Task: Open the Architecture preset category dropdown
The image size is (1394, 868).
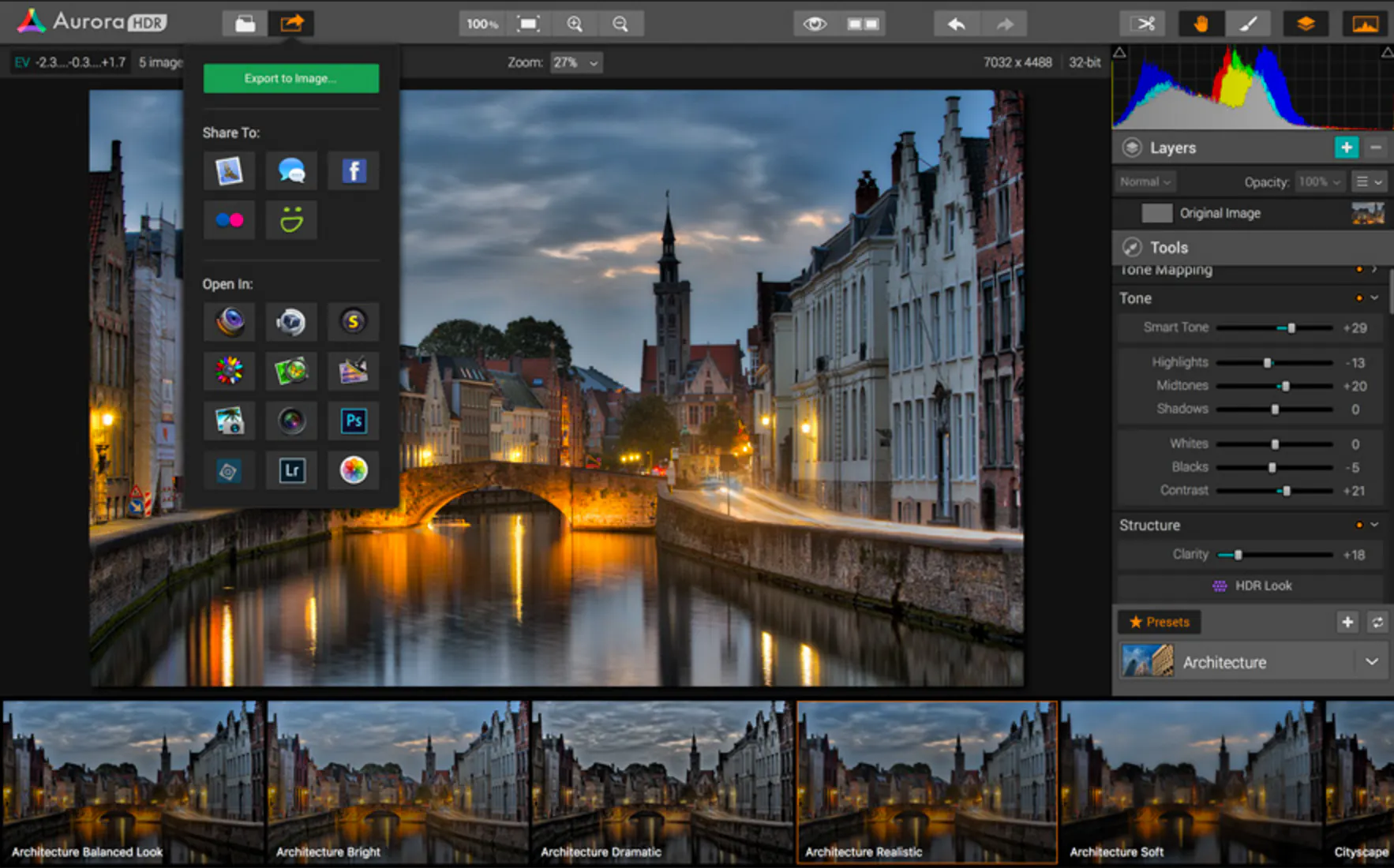Action: pyautogui.click(x=1253, y=662)
